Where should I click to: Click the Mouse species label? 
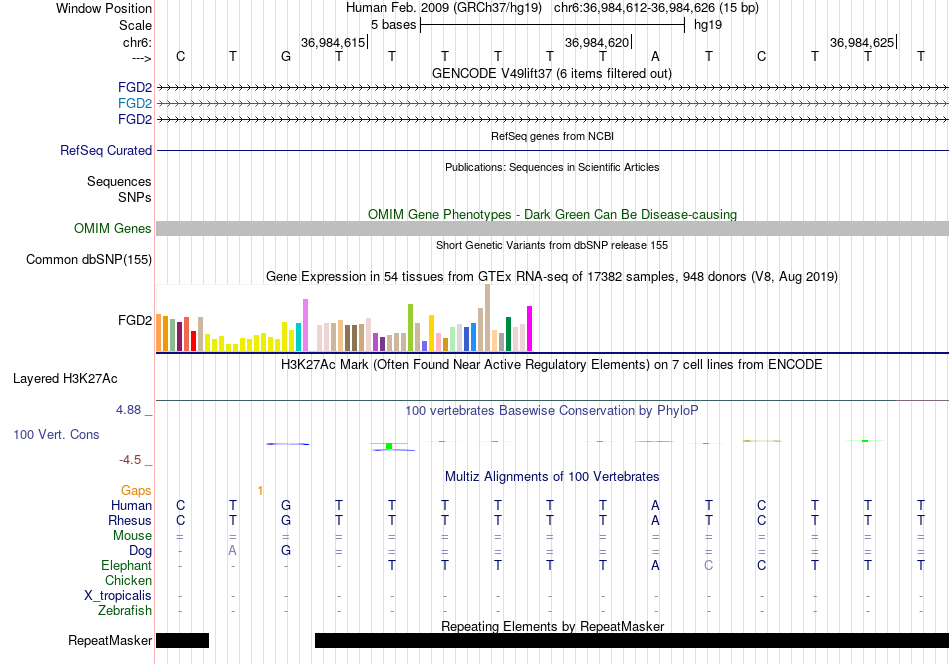(x=132, y=536)
